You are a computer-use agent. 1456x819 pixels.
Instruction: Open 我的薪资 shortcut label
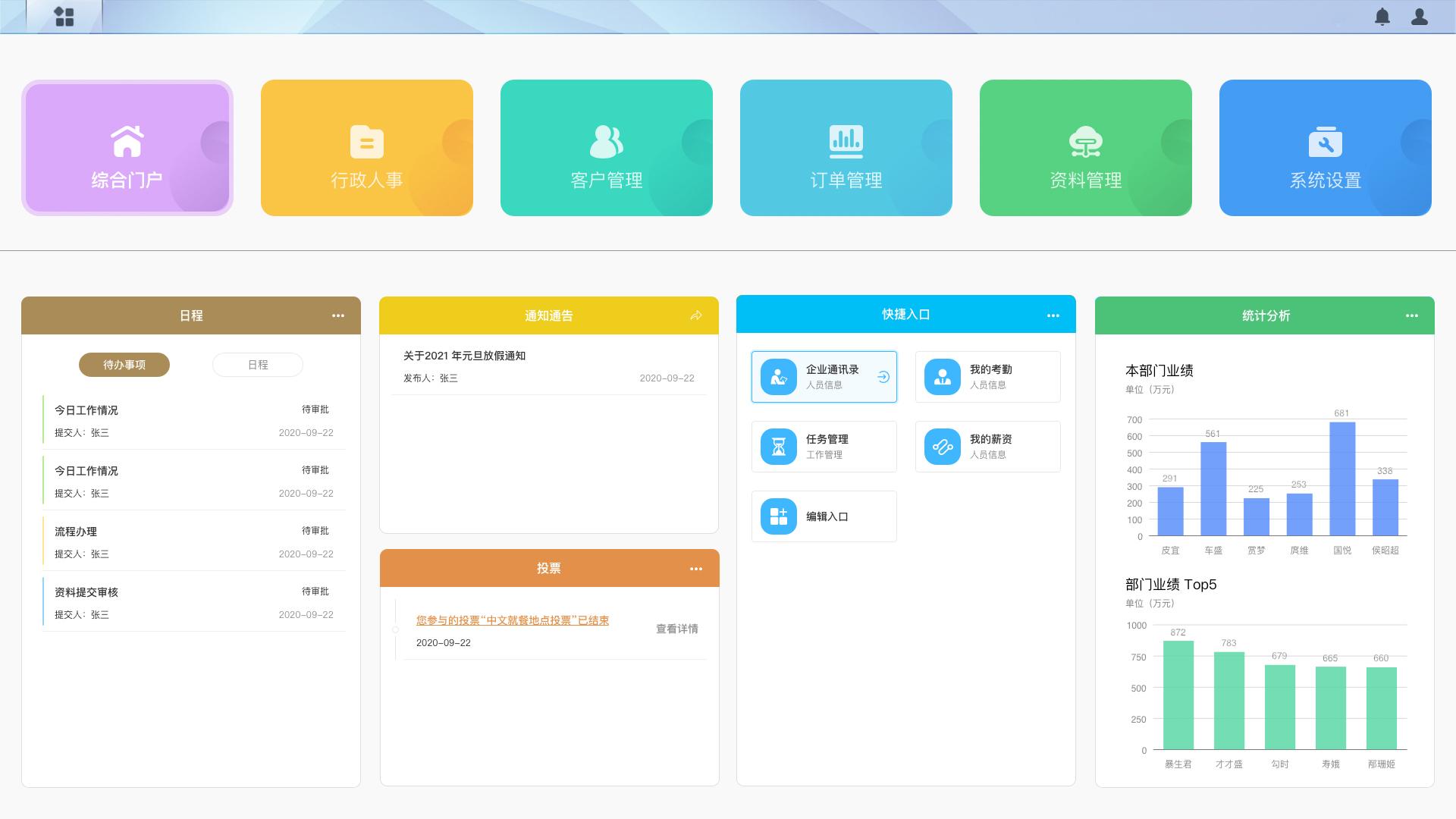(991, 439)
